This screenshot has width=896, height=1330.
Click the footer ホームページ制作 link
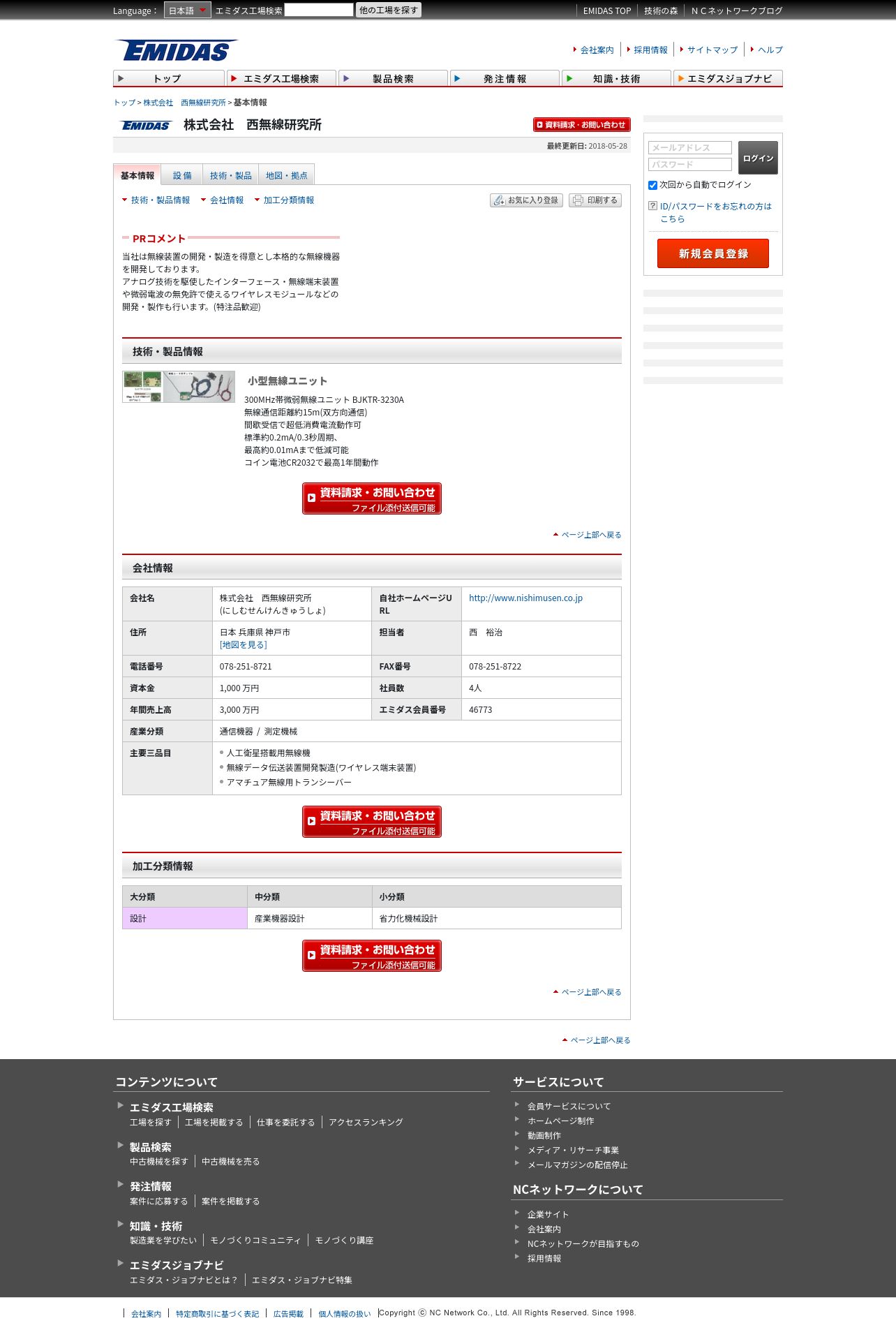(560, 1121)
